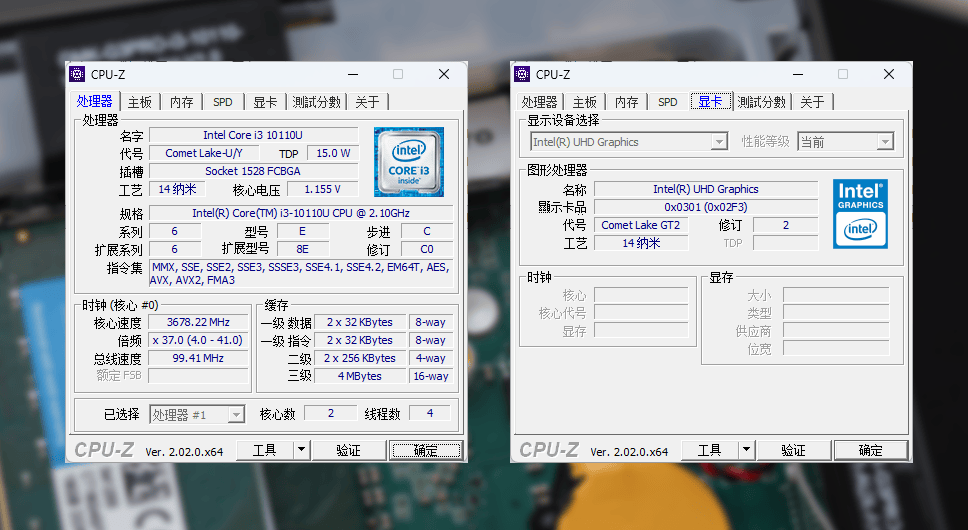Minimize the left CPU-Z window
968x530 pixels.
click(353, 74)
